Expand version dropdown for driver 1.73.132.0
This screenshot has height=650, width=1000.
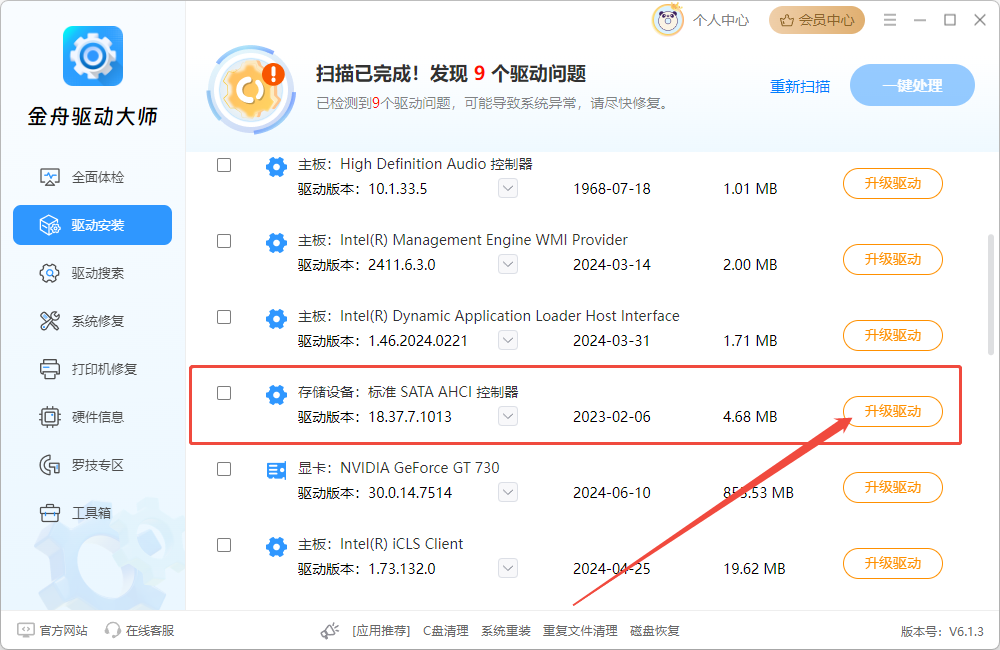tap(508, 568)
